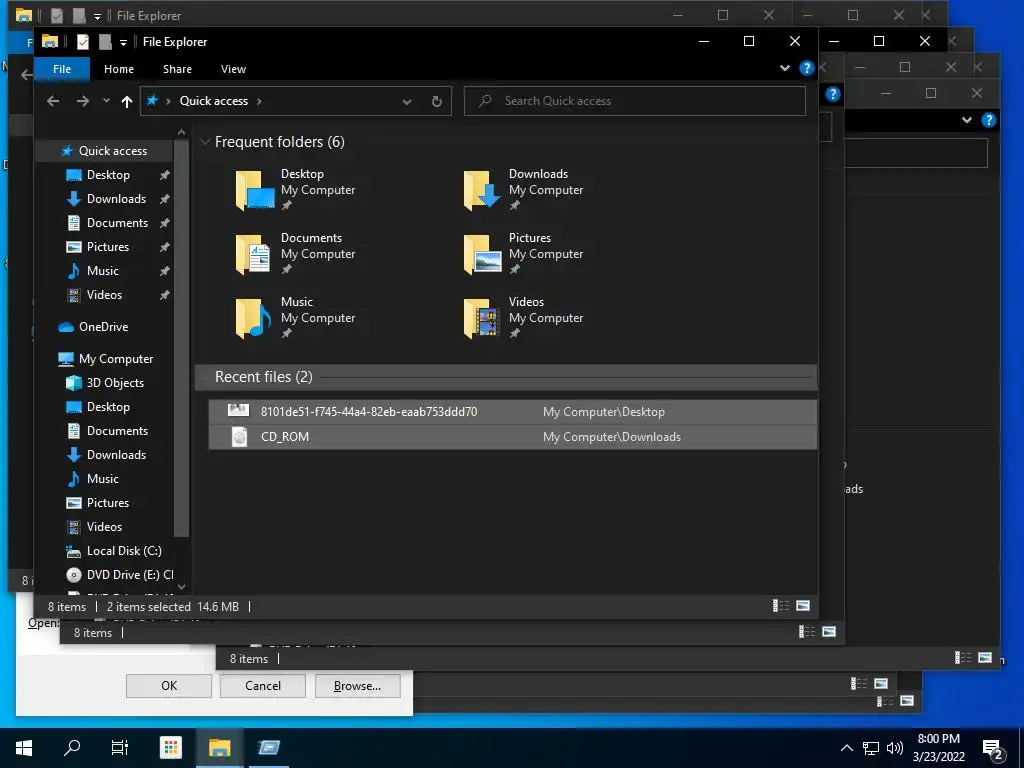The image size is (1024, 768).
Task: Click Browse... in the Run dialog
Action: 357,686
